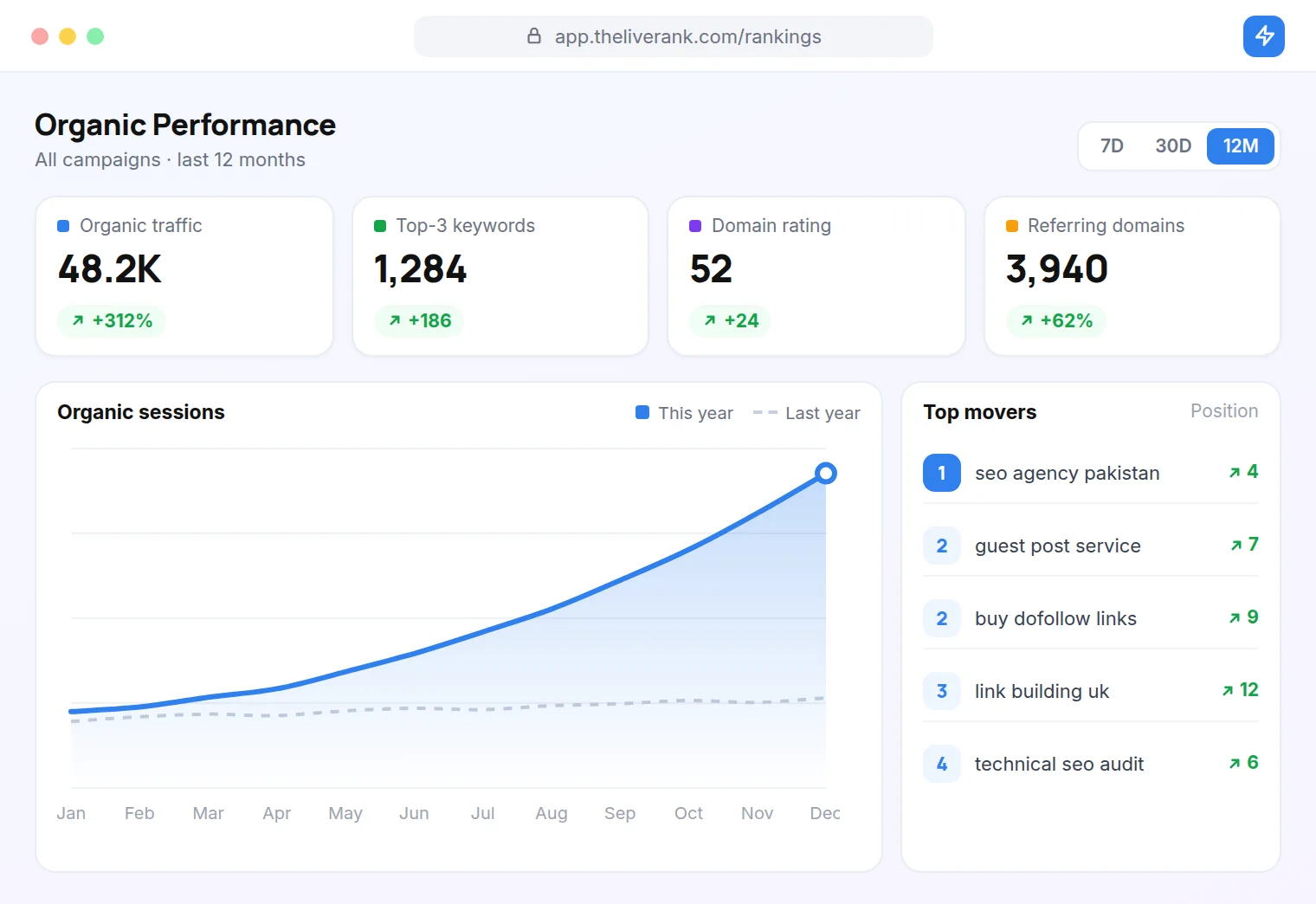Click the Jun label on chart axis
Image resolution: width=1316 pixels, height=904 pixels.
coord(414,813)
